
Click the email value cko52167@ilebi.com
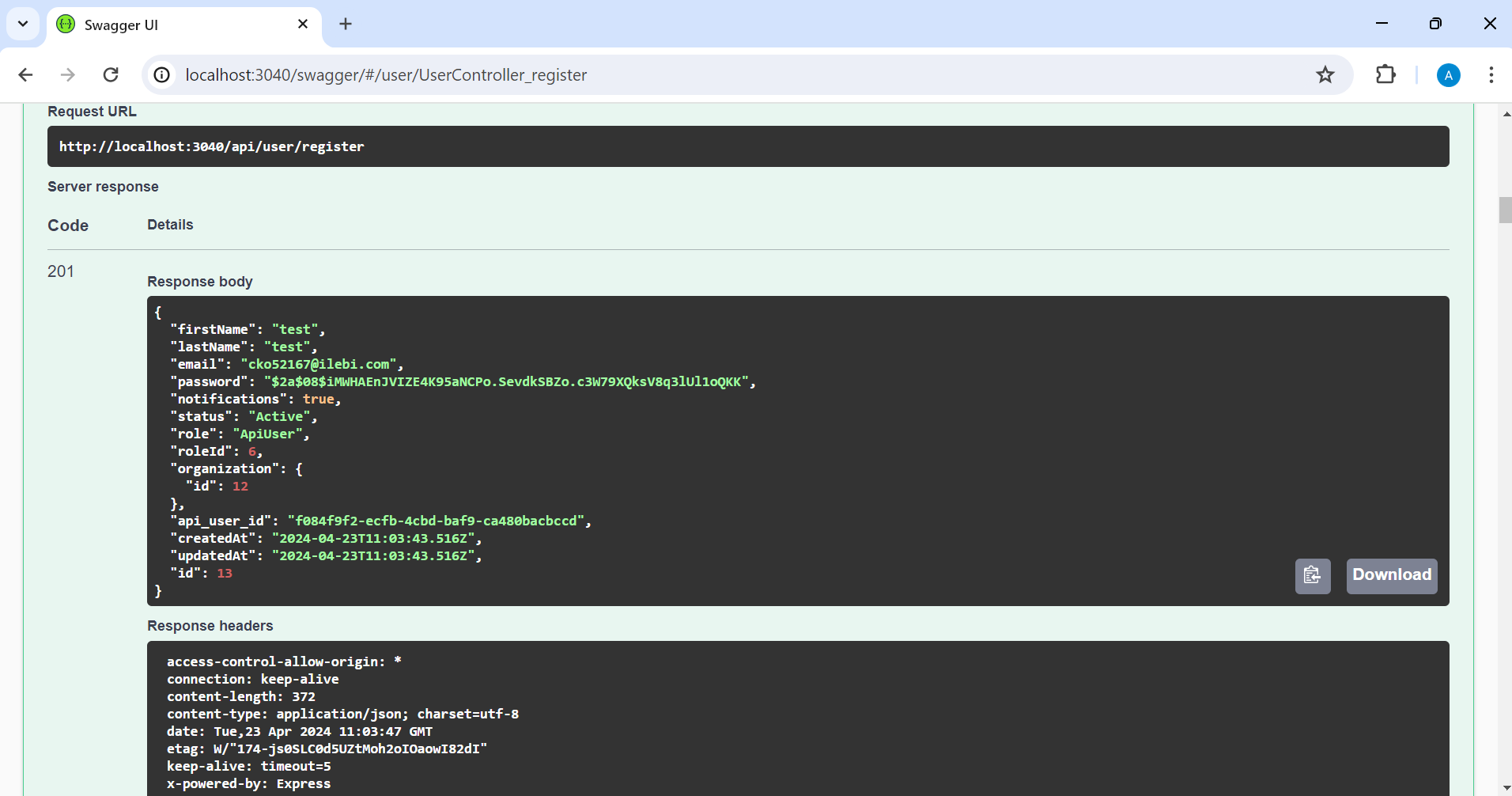[x=319, y=364]
